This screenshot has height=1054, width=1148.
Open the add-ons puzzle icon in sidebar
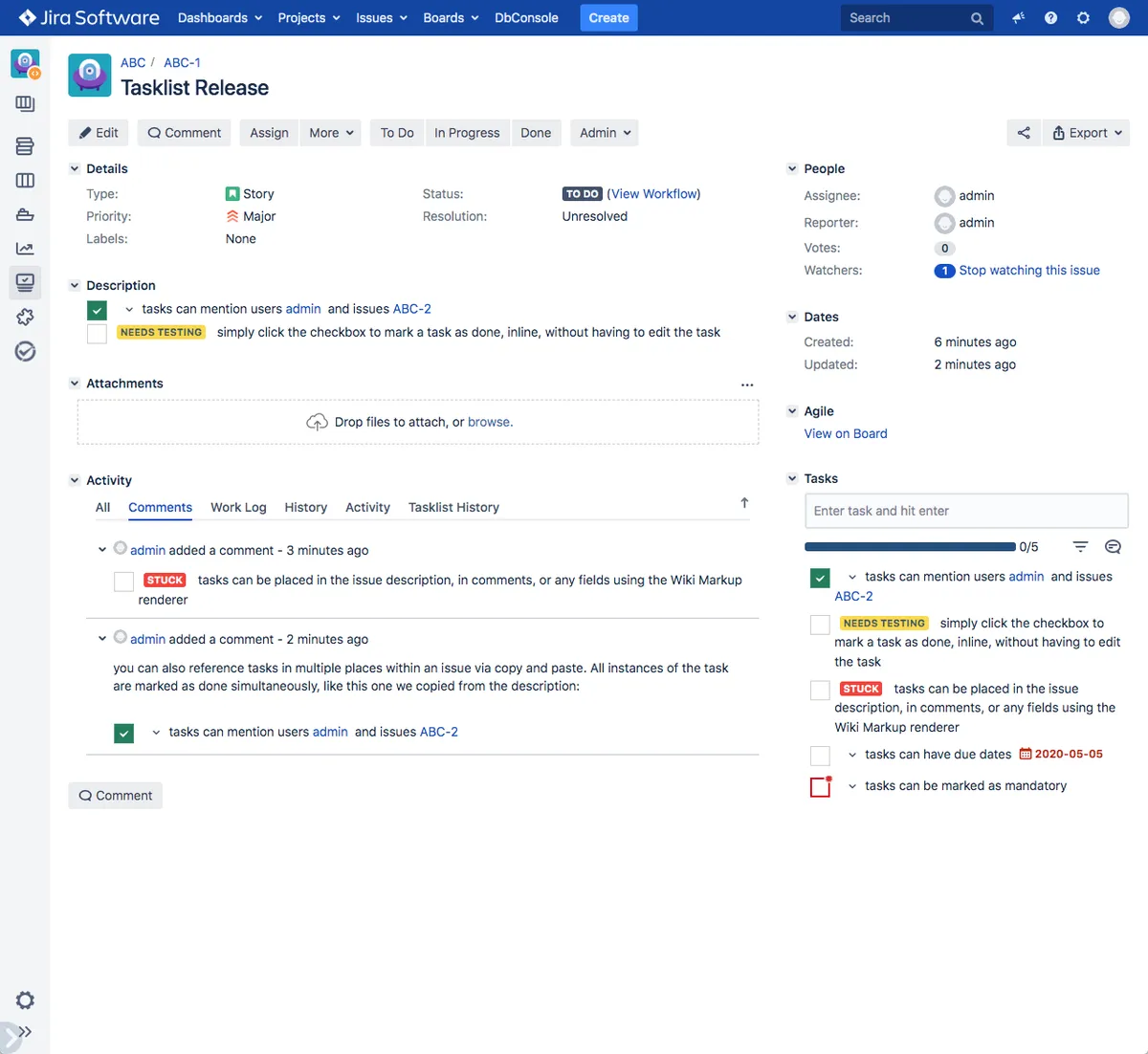click(x=25, y=317)
